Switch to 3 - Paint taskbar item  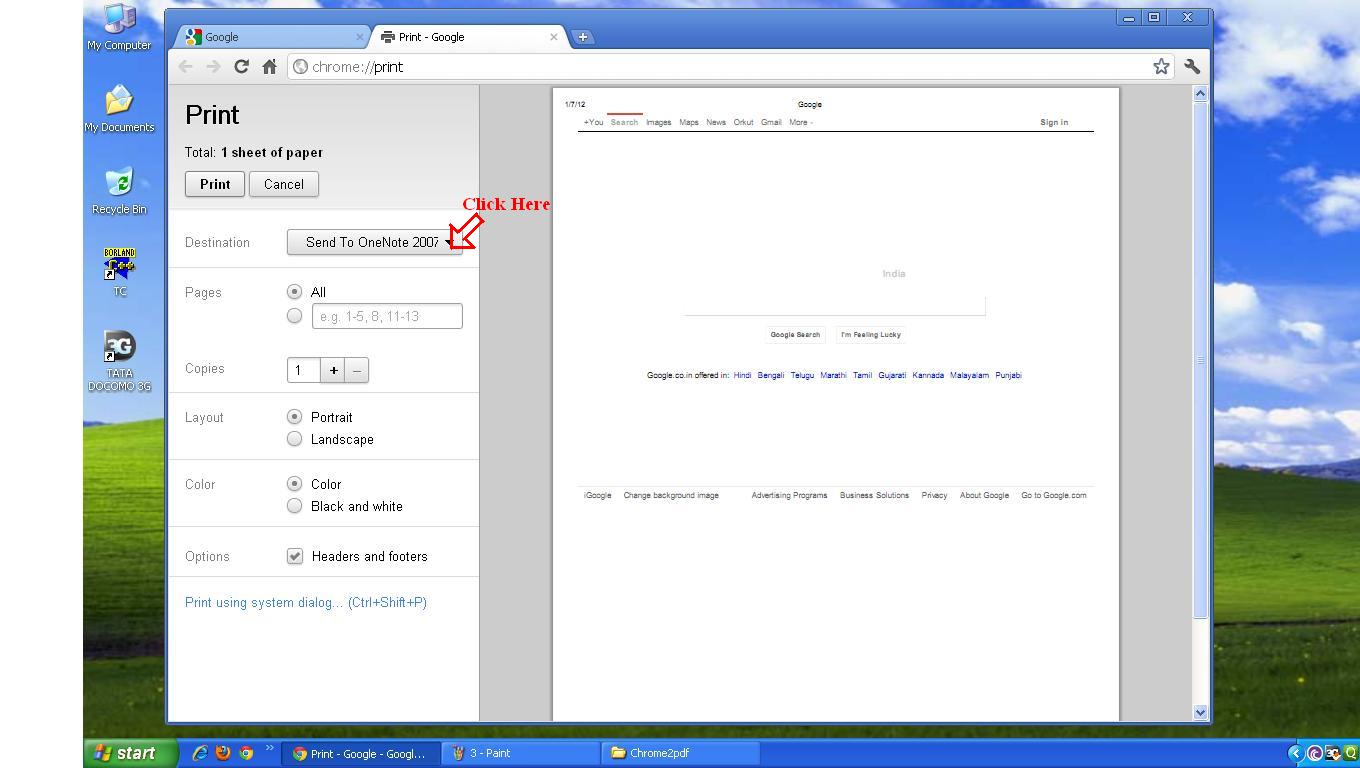pos(520,753)
